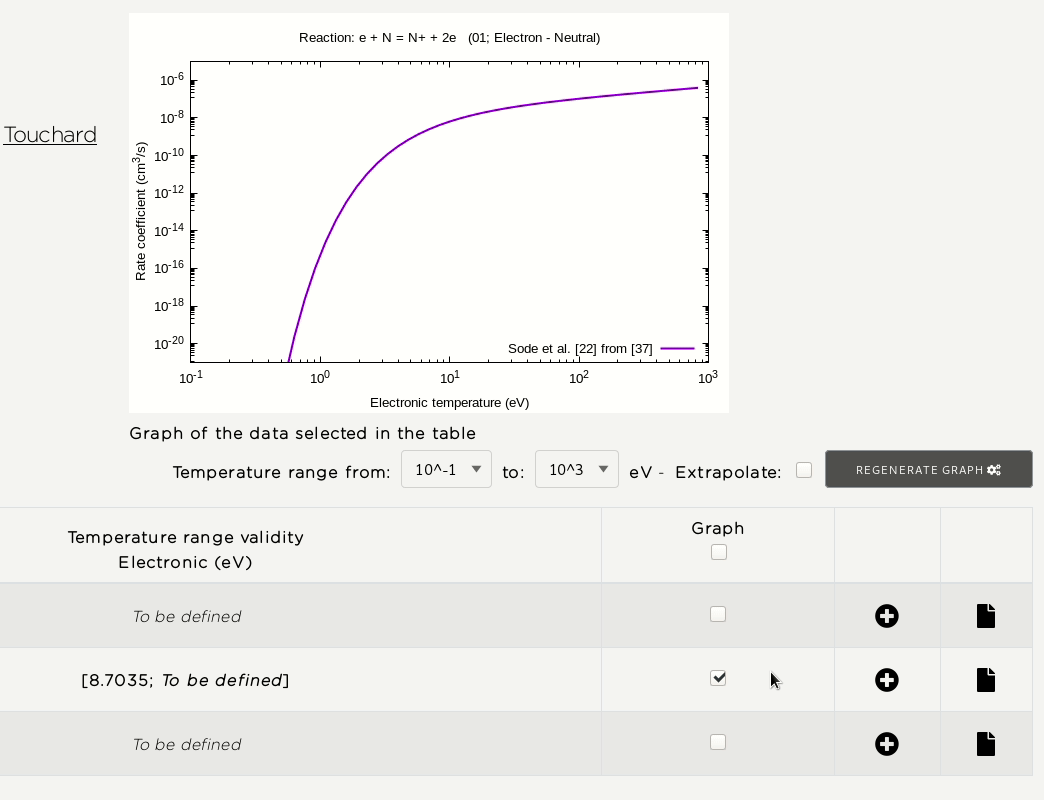Uncheck graph checkbox in 8.7035 row
This screenshot has width=1044, height=800.
click(718, 678)
